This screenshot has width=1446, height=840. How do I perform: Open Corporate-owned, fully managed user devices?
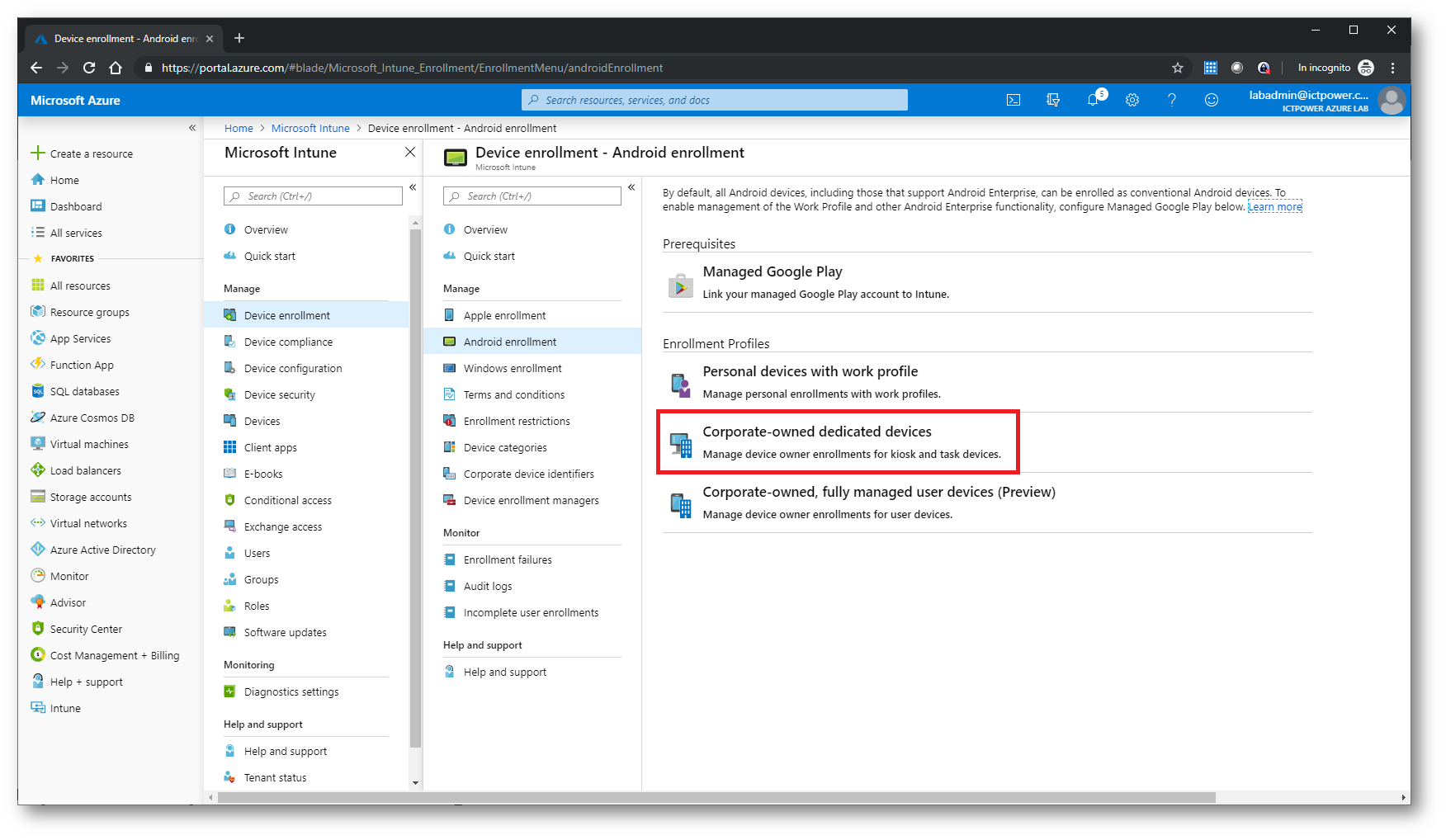click(987, 503)
